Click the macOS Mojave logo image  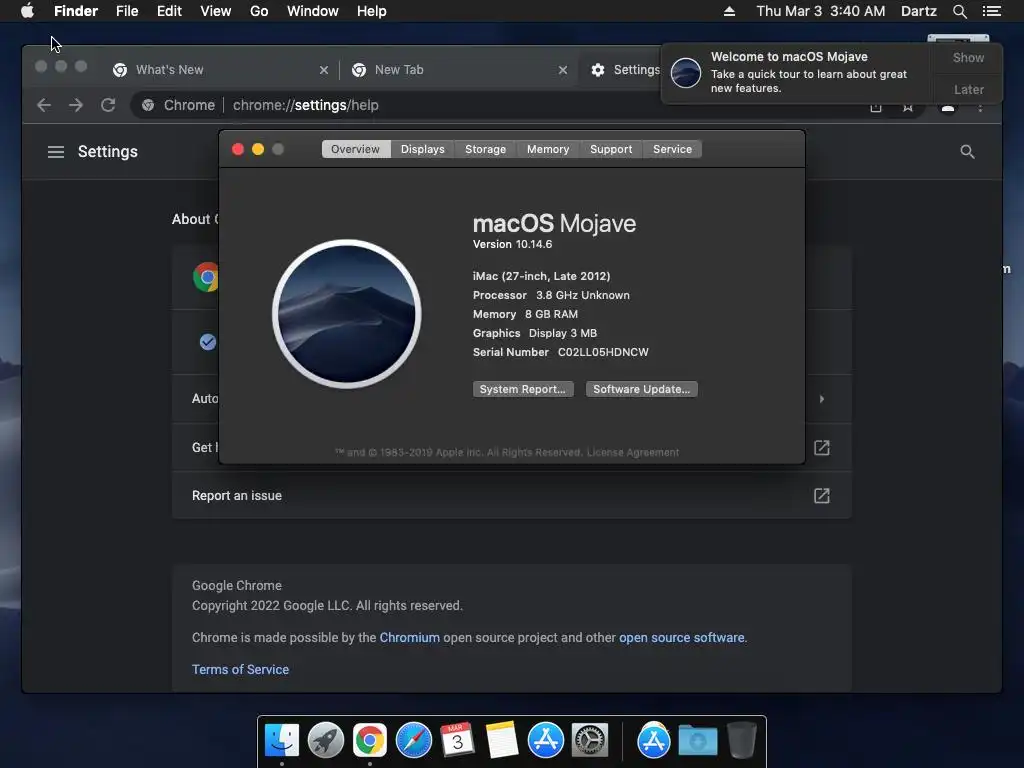pos(347,314)
